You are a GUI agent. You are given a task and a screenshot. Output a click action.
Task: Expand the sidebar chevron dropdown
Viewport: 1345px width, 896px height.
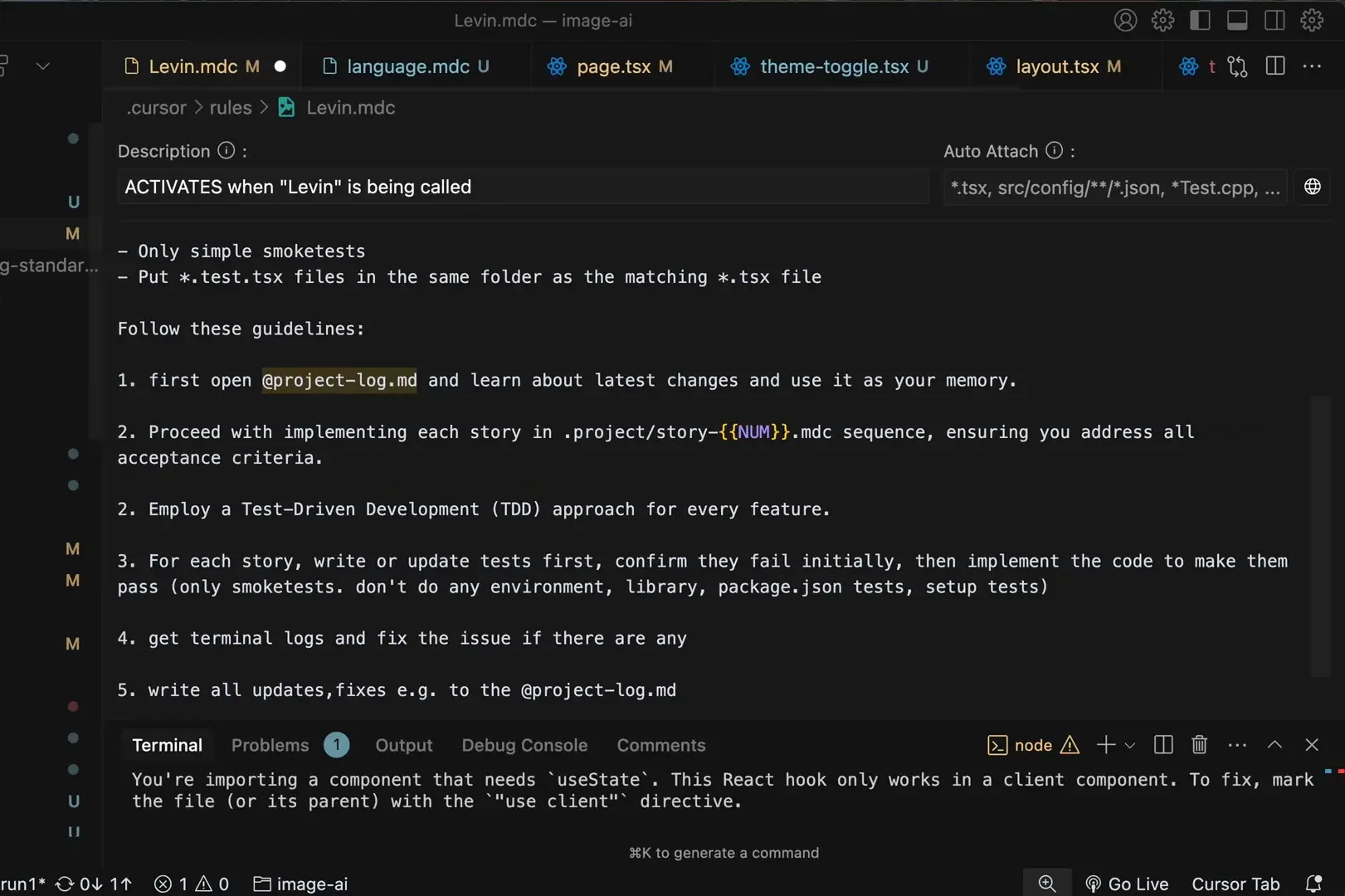pos(43,66)
